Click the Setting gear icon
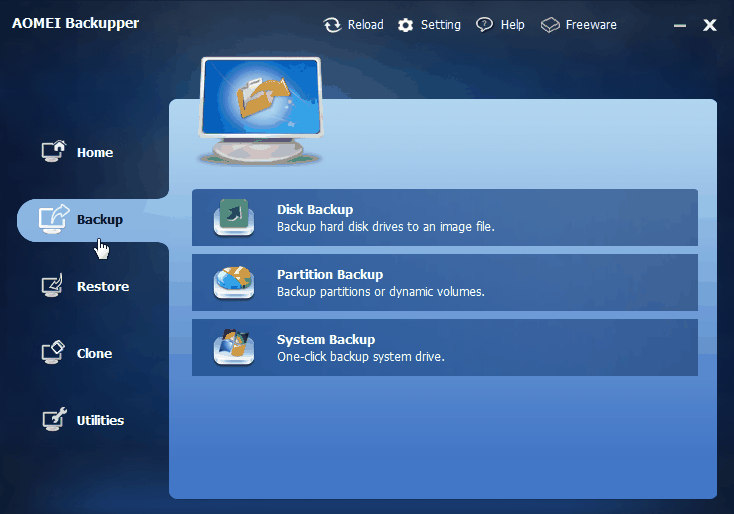734x514 pixels. tap(405, 25)
